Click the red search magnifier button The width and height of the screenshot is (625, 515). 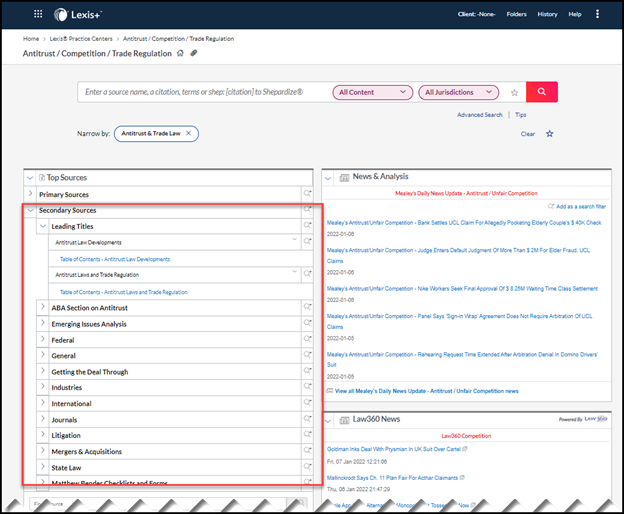542,92
